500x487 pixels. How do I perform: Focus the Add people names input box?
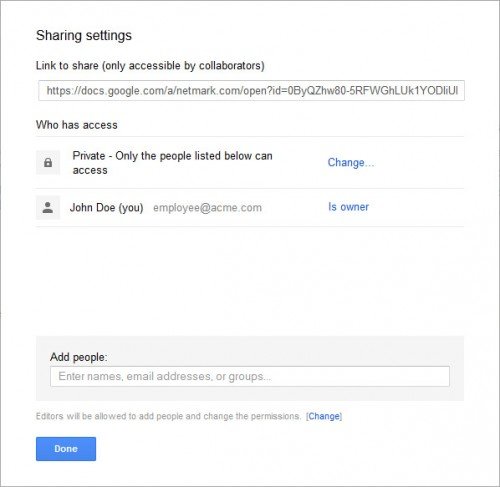[x=250, y=376]
